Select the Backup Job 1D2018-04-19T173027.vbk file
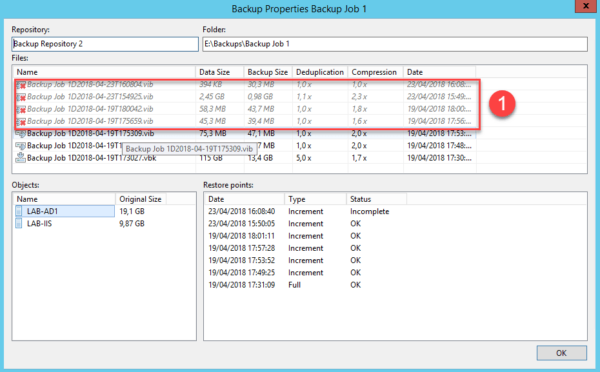The width and height of the screenshot is (600, 372). 91,158
